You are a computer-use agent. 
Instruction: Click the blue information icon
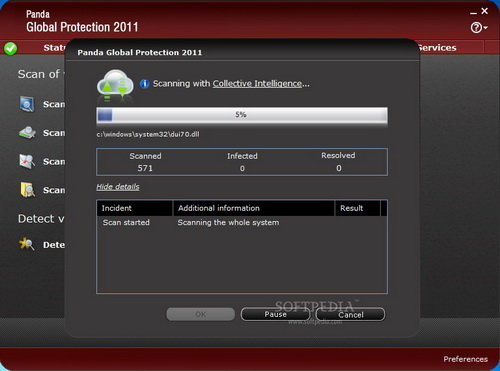click(144, 84)
